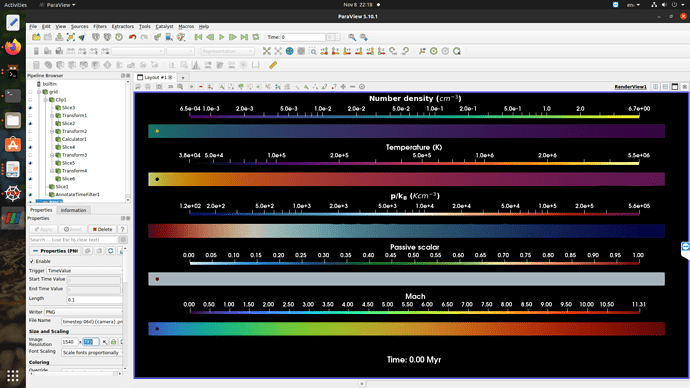Switch to the Information tab
This screenshot has height=388, width=690.
pyautogui.click(x=73, y=210)
